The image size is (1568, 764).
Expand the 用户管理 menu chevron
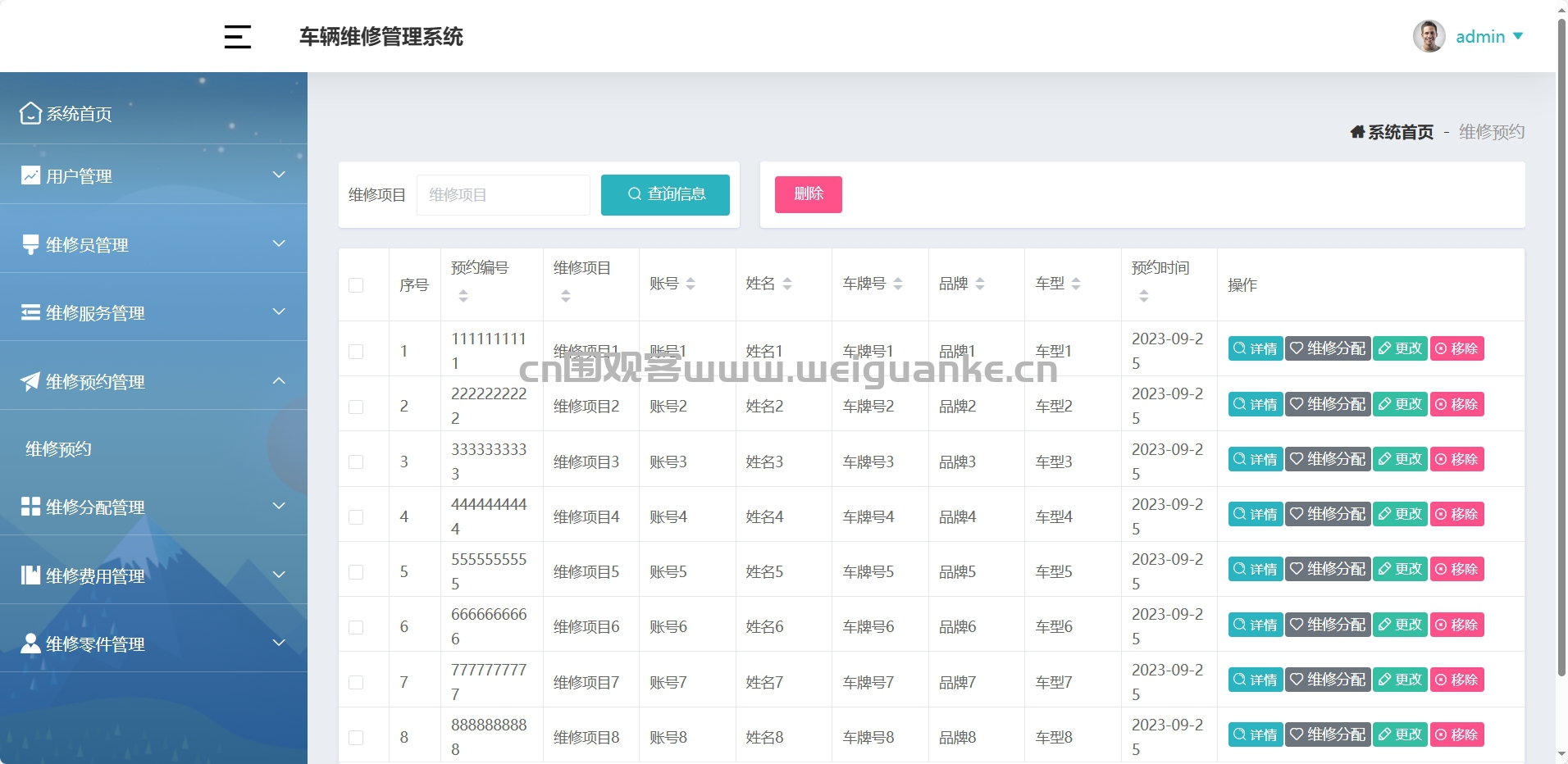[279, 175]
